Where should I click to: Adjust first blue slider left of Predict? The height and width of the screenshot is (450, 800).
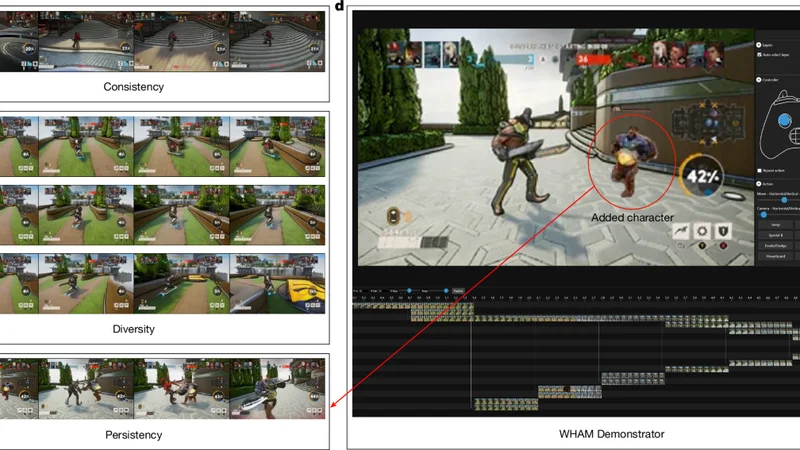[409, 291]
